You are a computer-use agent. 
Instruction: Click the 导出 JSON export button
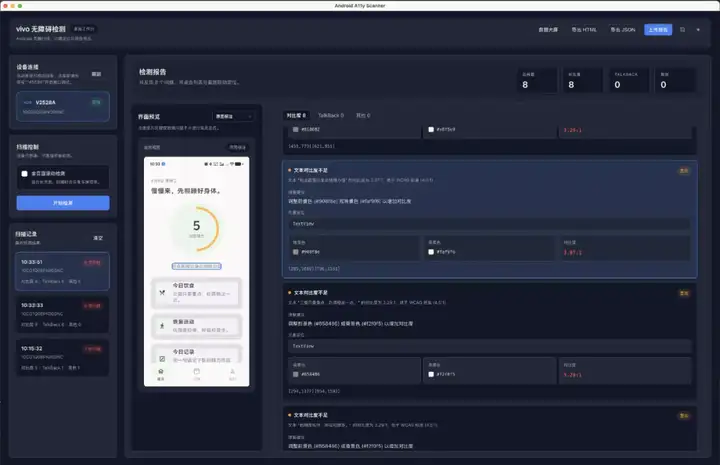(x=623, y=30)
